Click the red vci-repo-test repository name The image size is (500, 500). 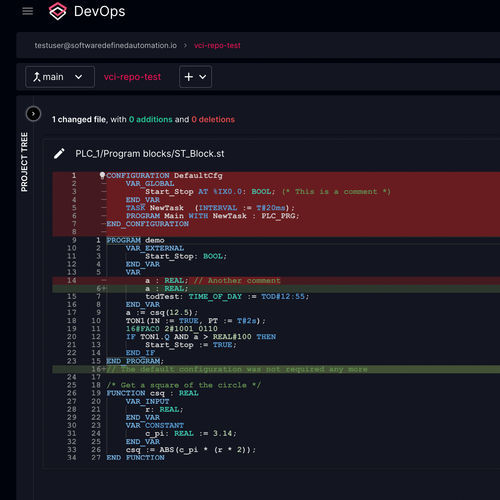tap(132, 77)
